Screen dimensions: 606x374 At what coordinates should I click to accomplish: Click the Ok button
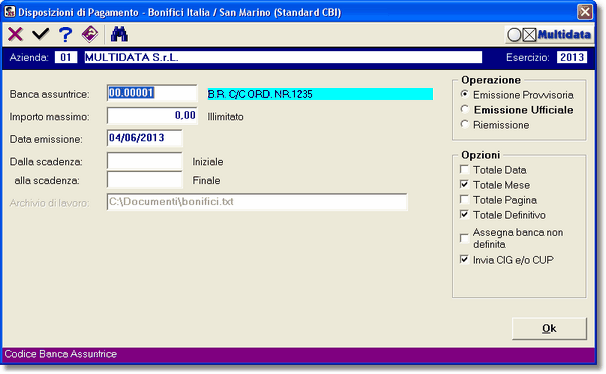click(x=549, y=328)
